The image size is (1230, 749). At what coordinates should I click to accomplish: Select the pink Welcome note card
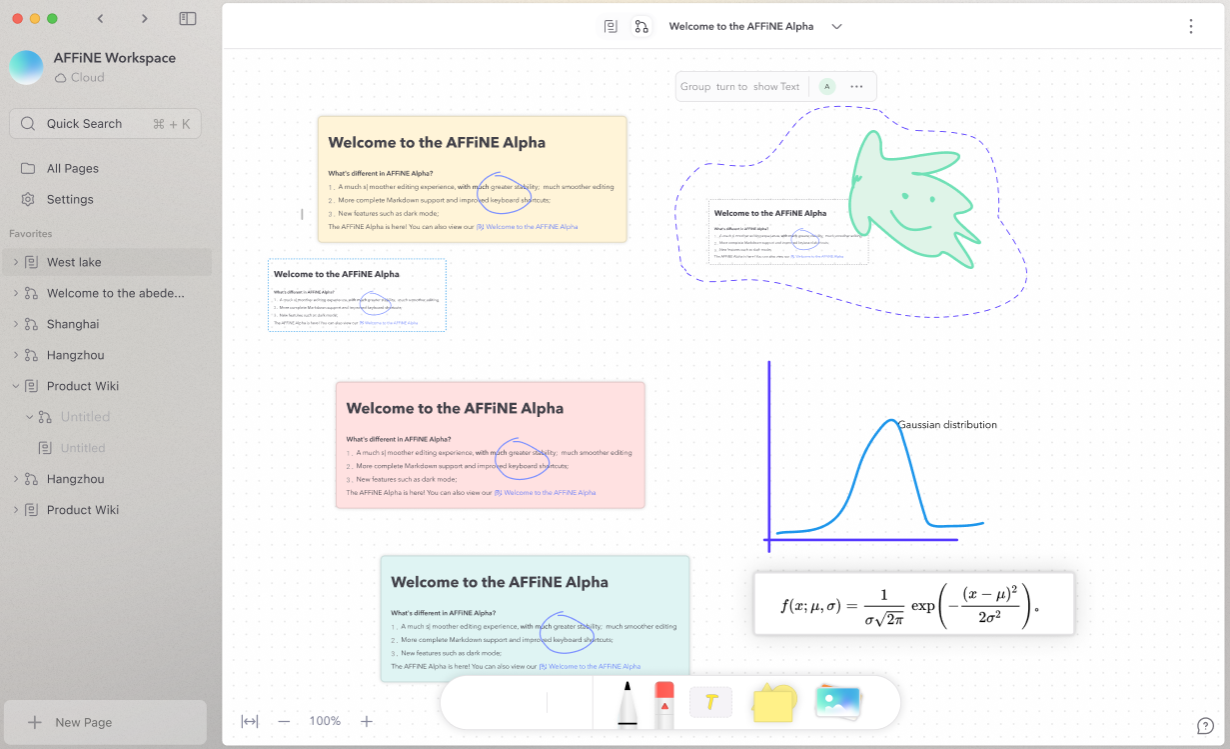(490, 445)
